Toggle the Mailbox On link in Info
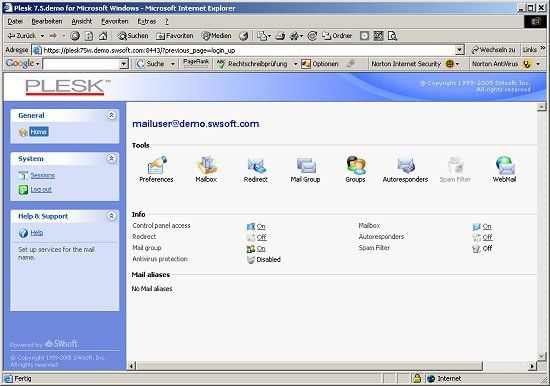550x386 pixels. click(x=487, y=227)
